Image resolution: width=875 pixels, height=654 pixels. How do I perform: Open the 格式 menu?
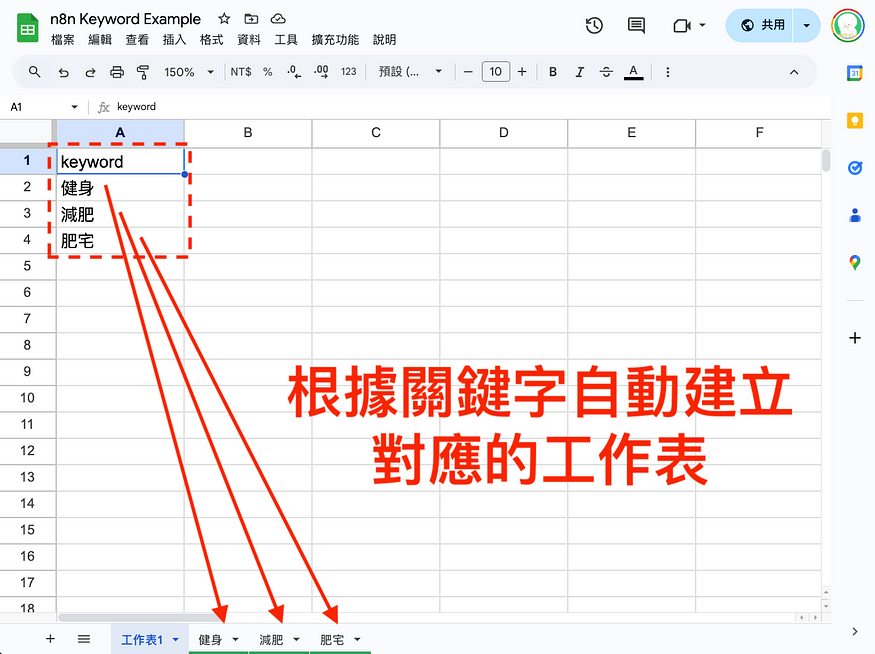coord(211,40)
